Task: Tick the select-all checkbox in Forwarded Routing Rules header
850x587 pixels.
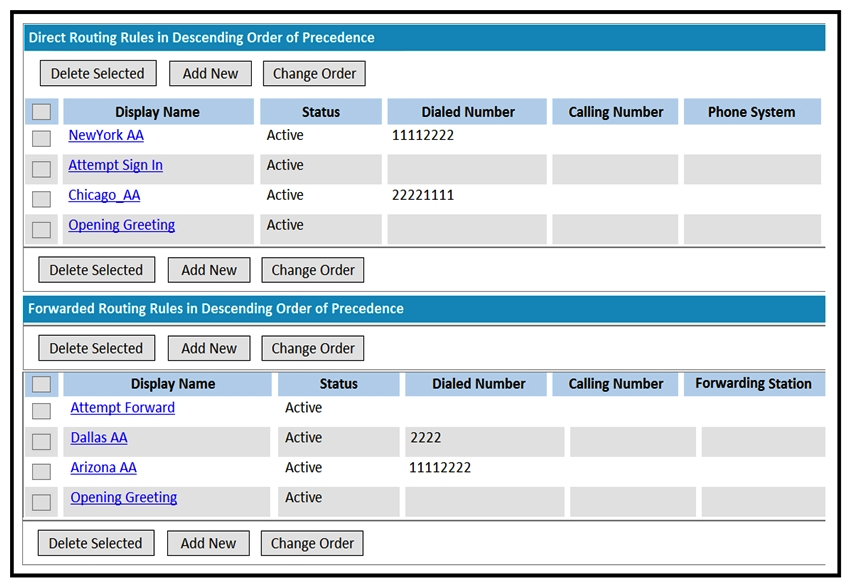Action: coord(41,384)
